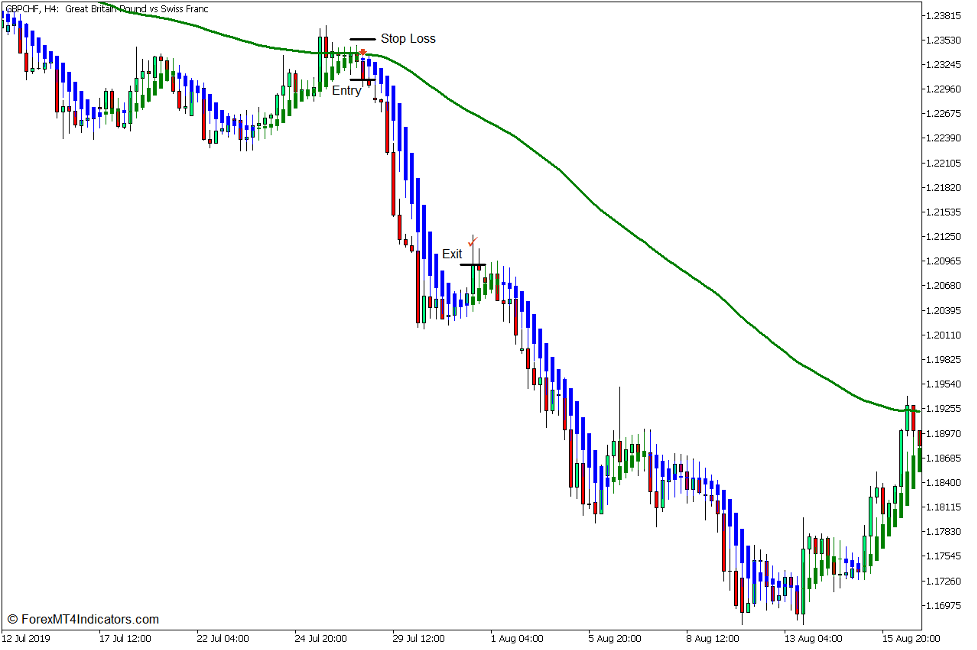Screen dimensions: 977x650
Task: Click the black stop loss line marker
Action: point(363,39)
